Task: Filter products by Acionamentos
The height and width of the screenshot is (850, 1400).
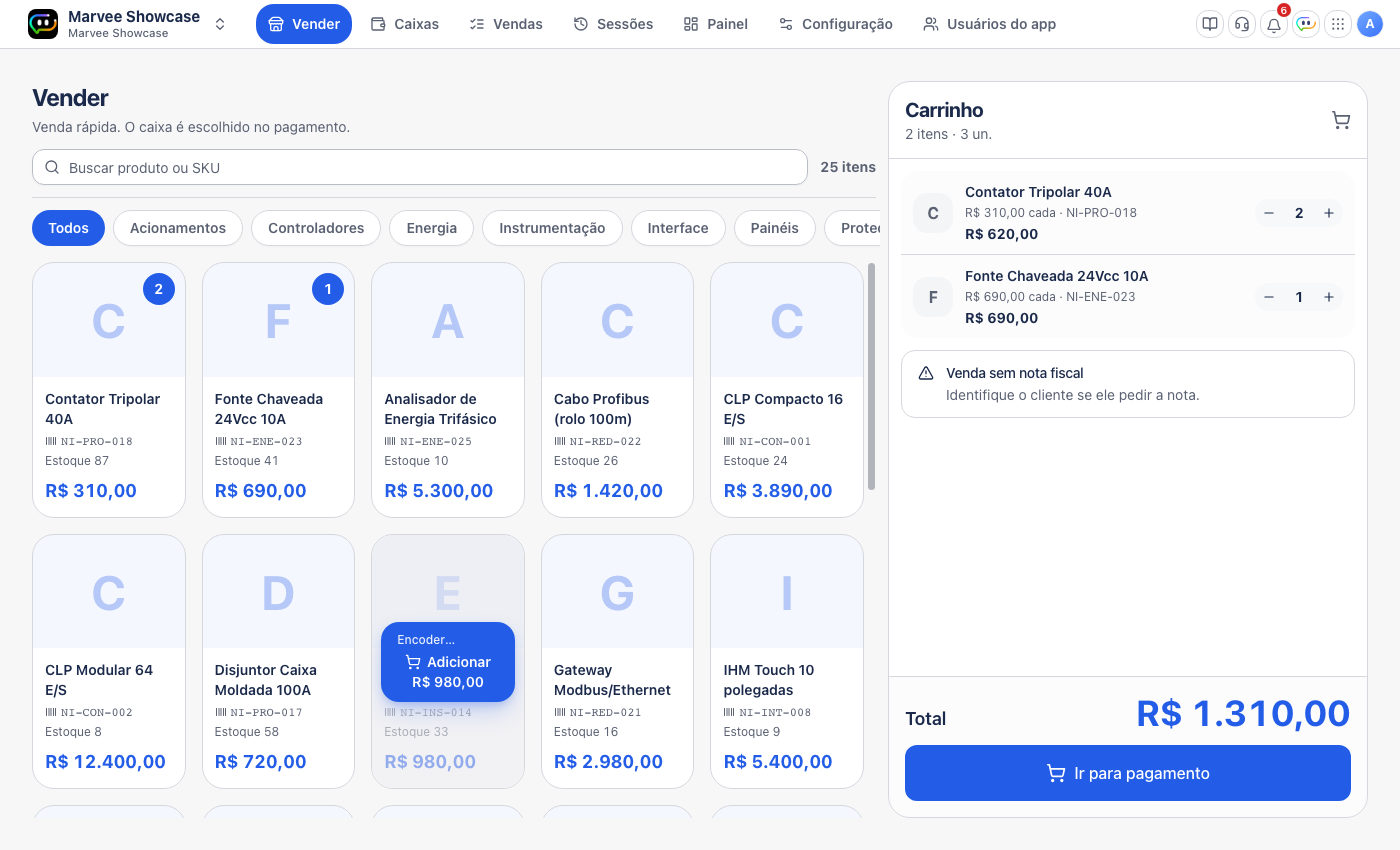Action: pyautogui.click(x=178, y=228)
